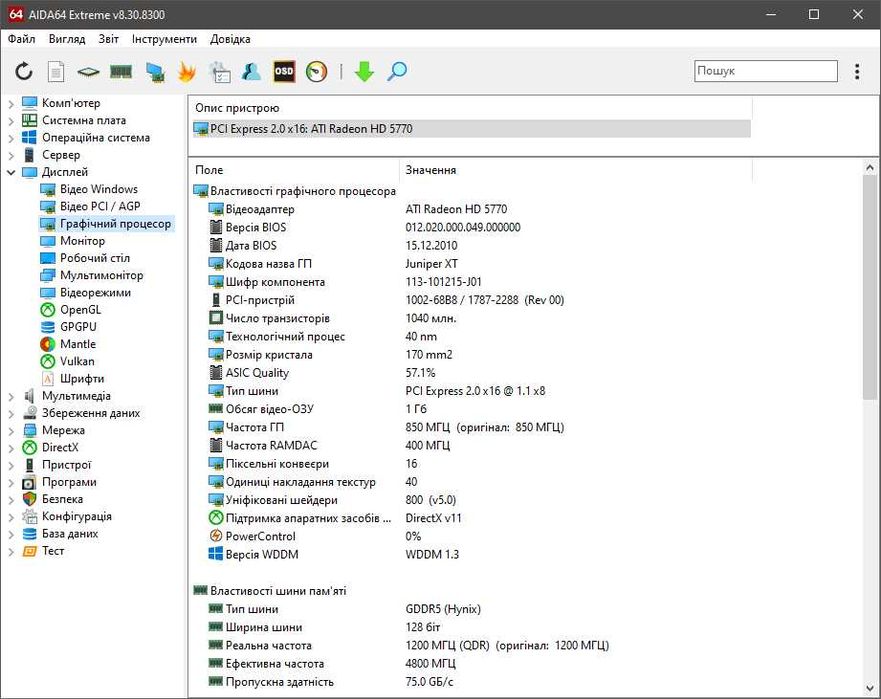Expand the Комп'ютер tree node
Screen dimensions: 881x699
point(11,104)
